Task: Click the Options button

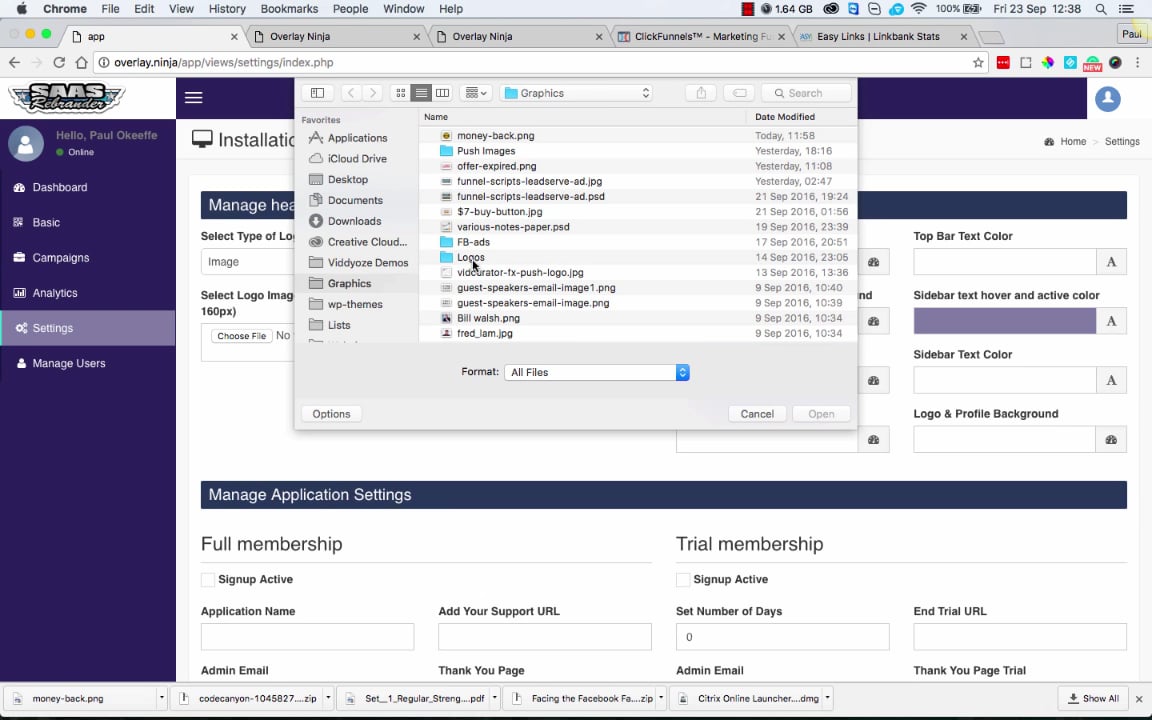Action: click(331, 414)
